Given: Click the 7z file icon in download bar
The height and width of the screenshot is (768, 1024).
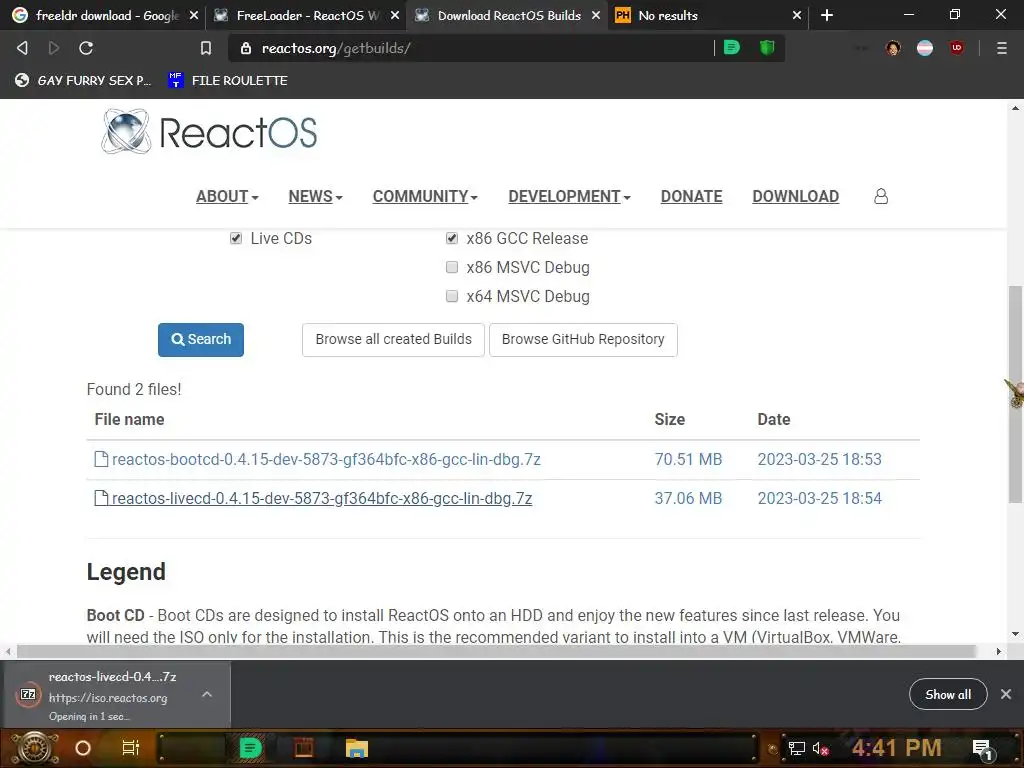Looking at the screenshot, I should [x=28, y=694].
